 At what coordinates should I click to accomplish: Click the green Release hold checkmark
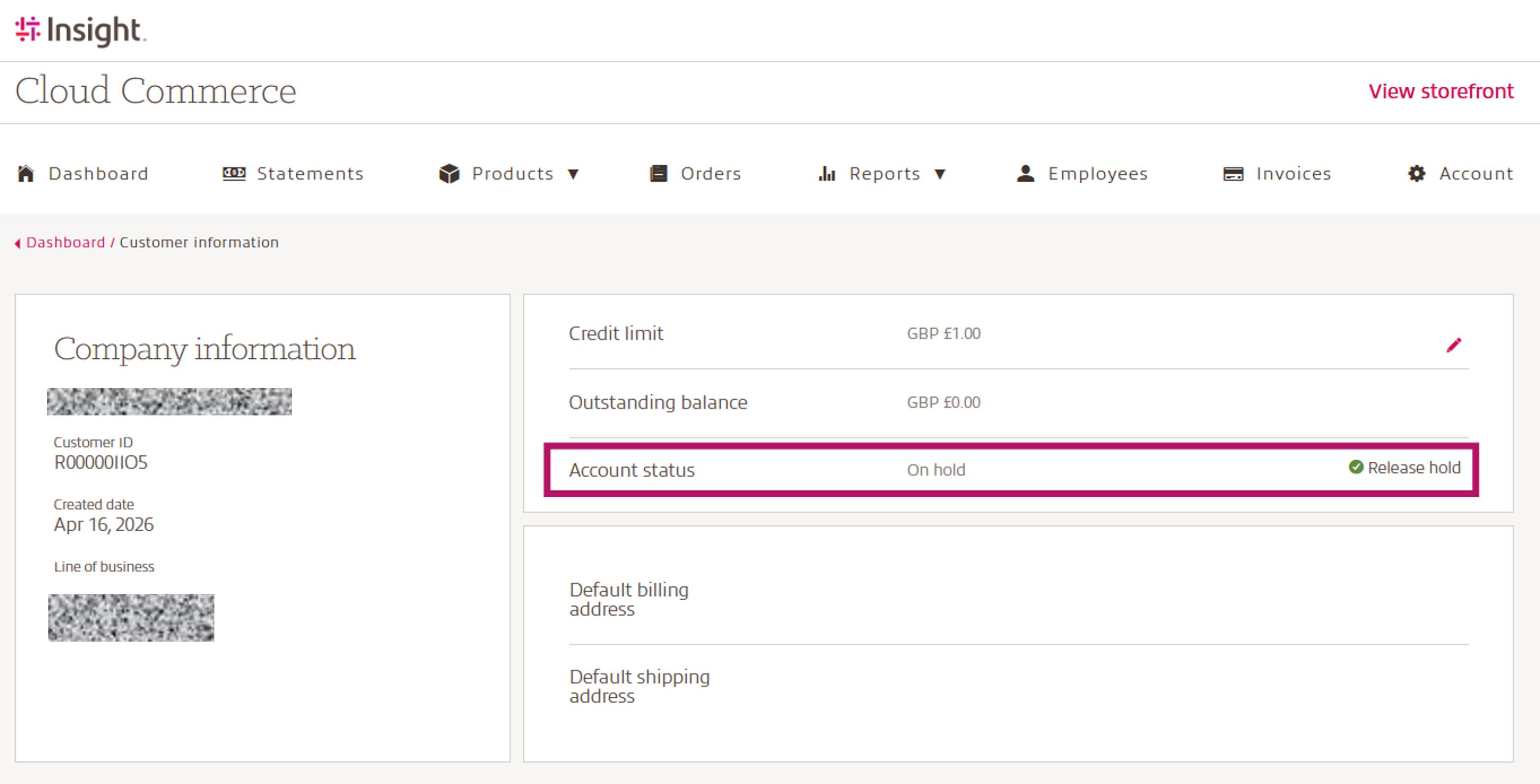[1355, 467]
